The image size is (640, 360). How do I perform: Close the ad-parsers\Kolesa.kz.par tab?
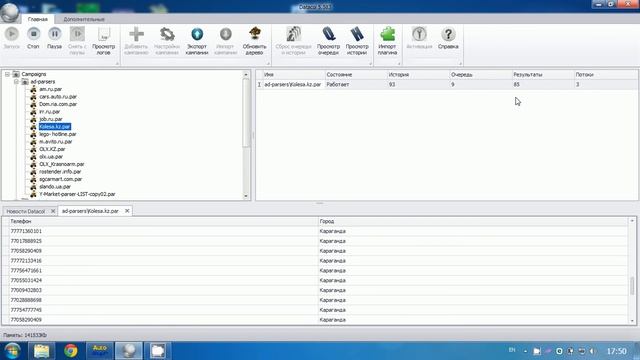pos(127,211)
